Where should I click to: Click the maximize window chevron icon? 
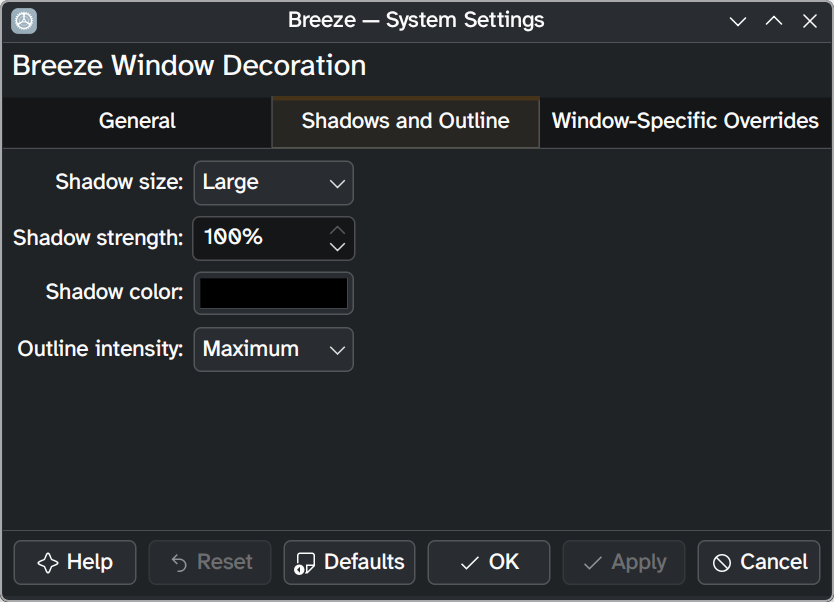774,21
